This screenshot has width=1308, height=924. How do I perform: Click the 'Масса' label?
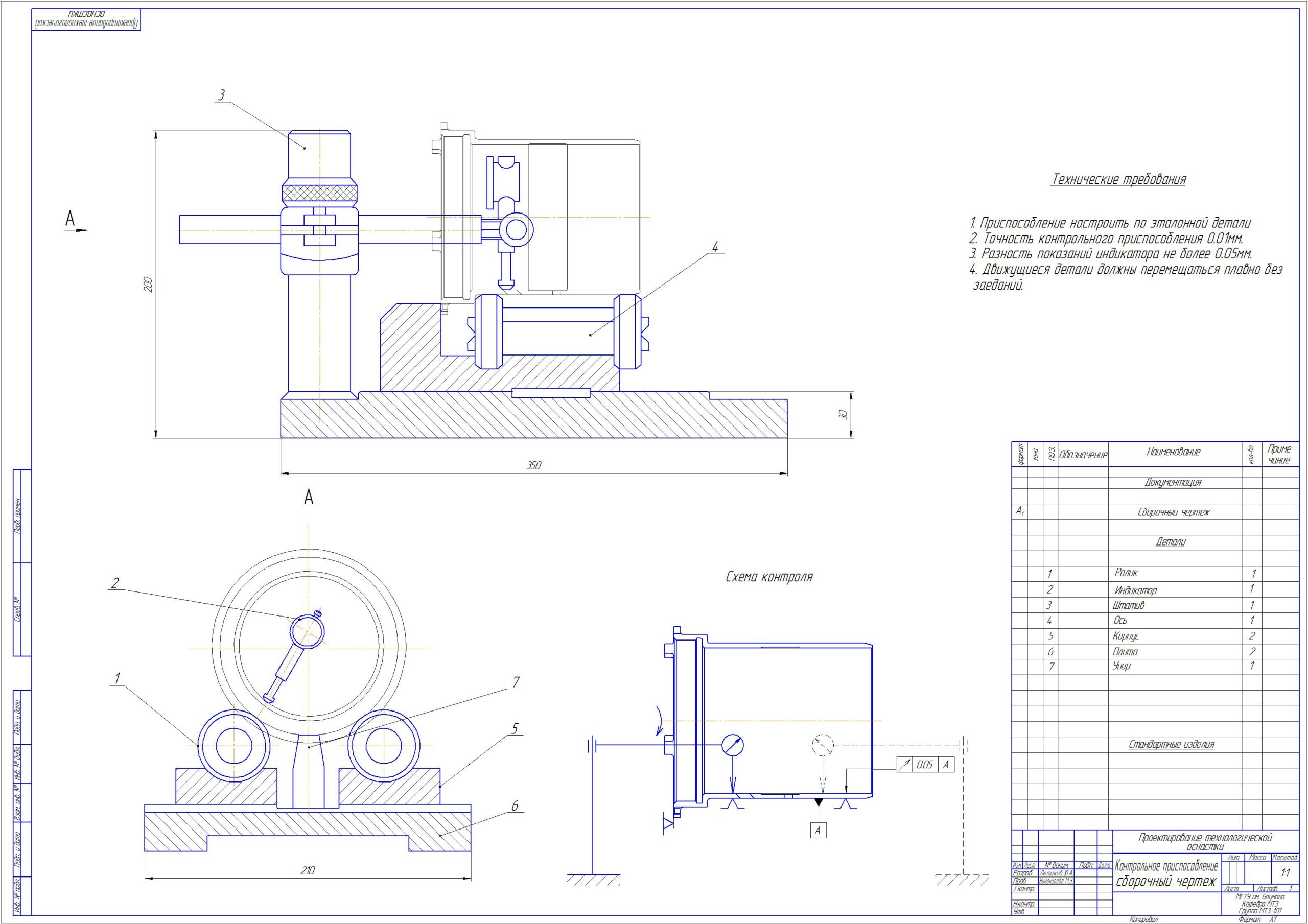coord(1257,858)
